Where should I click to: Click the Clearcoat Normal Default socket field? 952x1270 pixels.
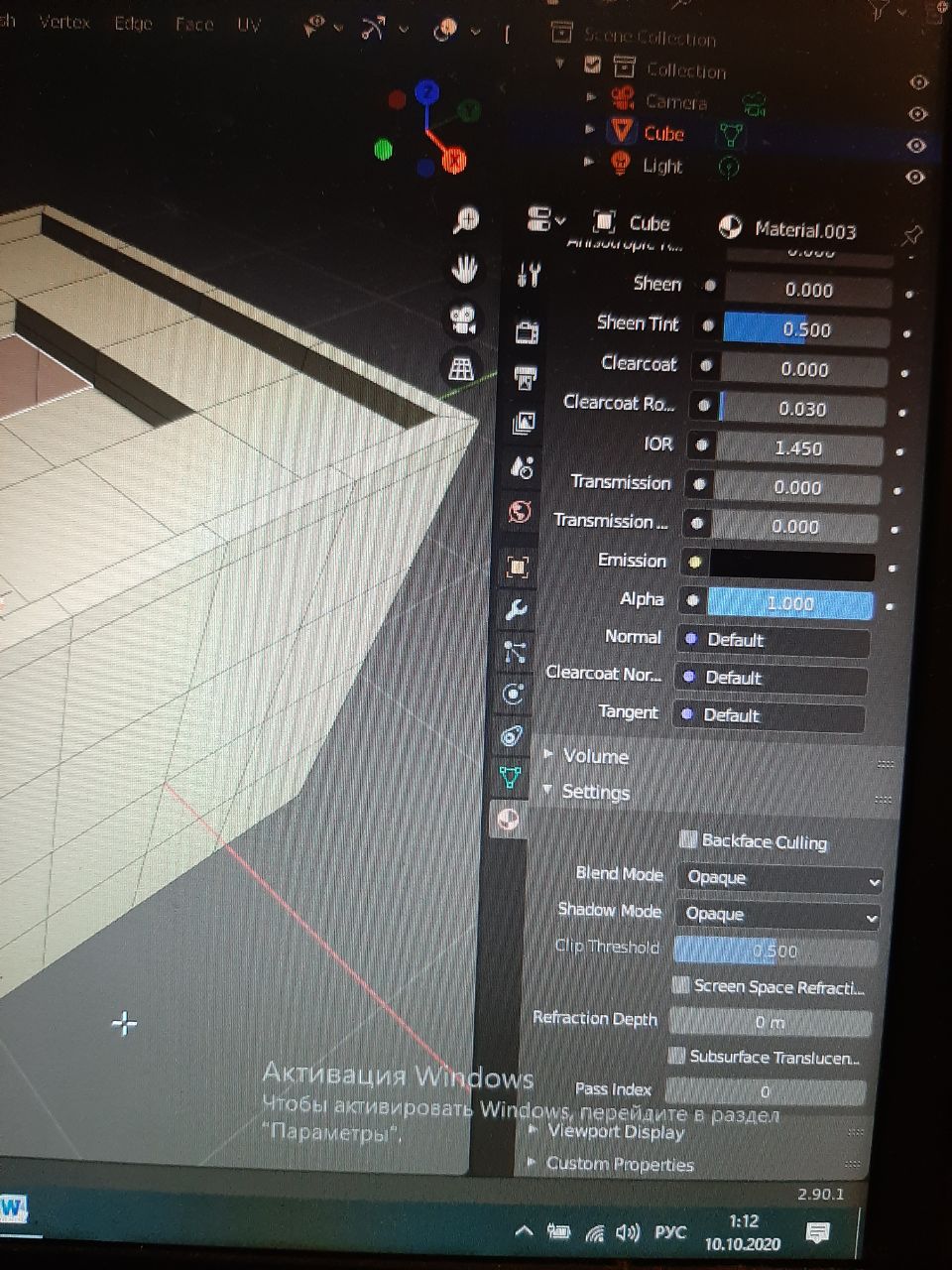(771, 679)
